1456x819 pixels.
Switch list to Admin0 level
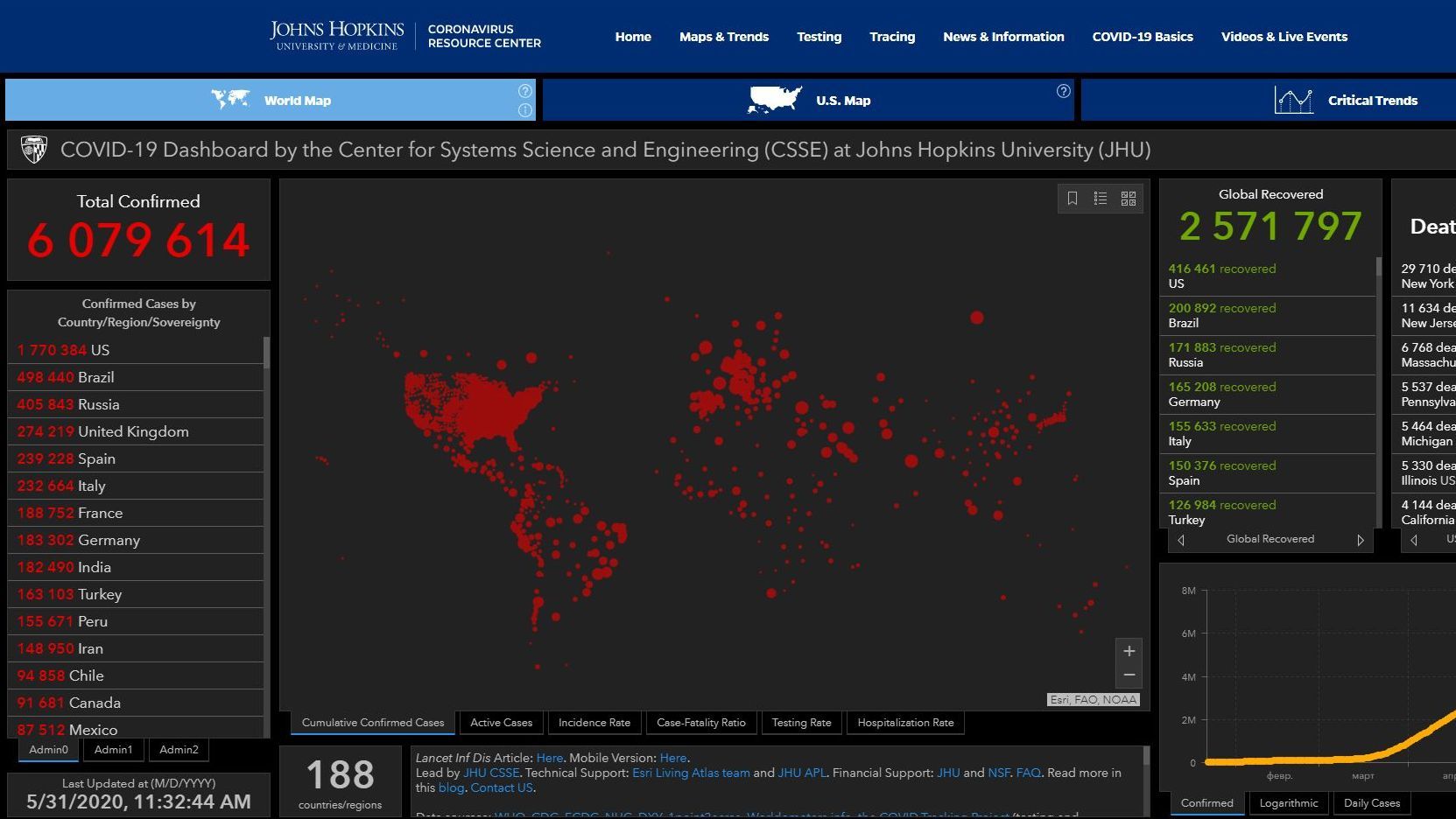[48, 750]
